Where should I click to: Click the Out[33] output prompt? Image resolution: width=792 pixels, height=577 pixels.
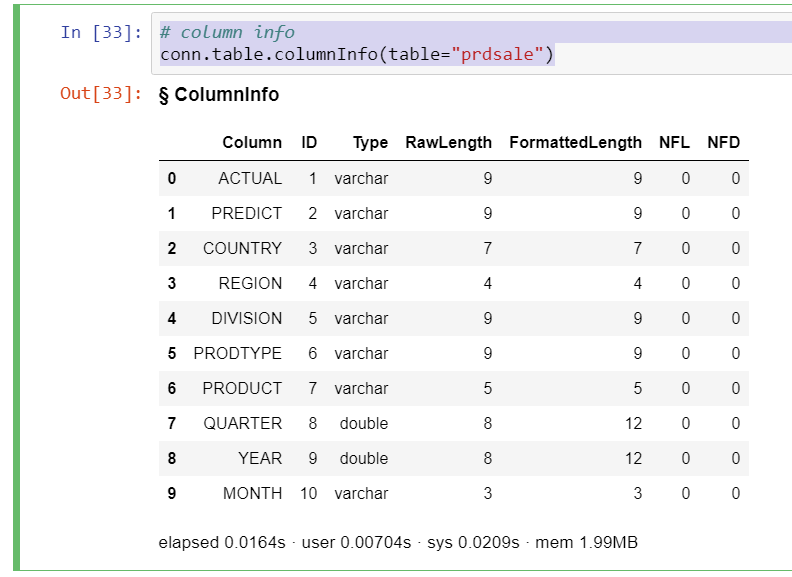click(x=100, y=94)
